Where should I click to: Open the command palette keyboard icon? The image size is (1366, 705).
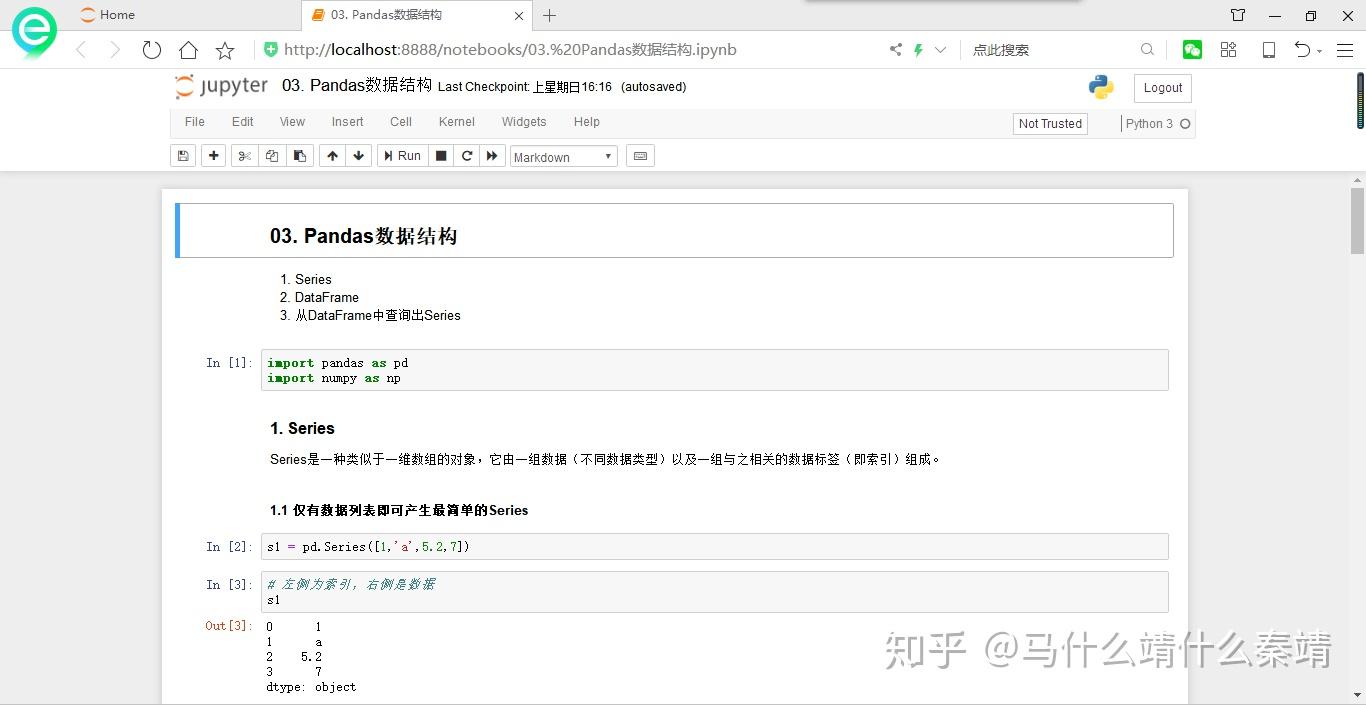click(640, 155)
